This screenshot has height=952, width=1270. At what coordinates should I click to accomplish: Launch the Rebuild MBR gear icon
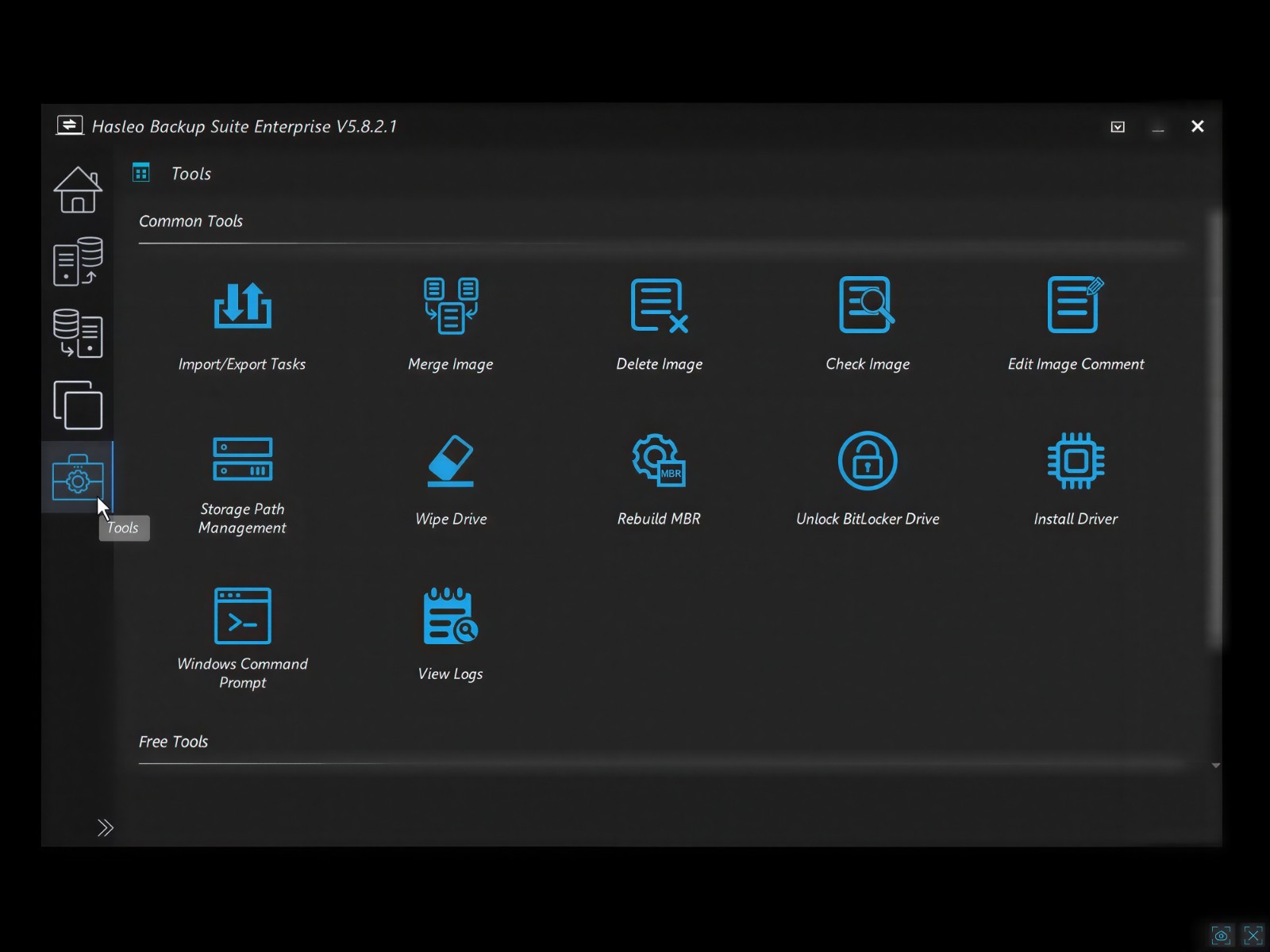coord(659,459)
